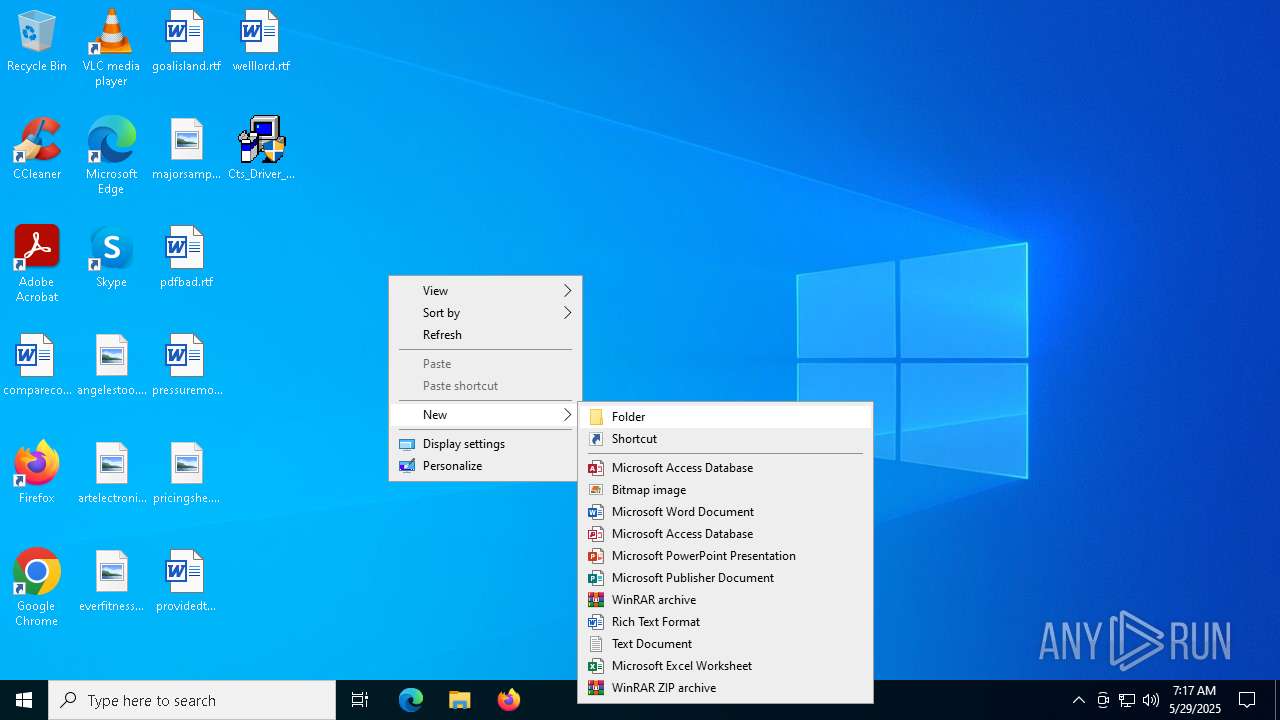1280x720 pixels.
Task: Open Task View from the taskbar
Action: pyautogui.click(x=360, y=700)
